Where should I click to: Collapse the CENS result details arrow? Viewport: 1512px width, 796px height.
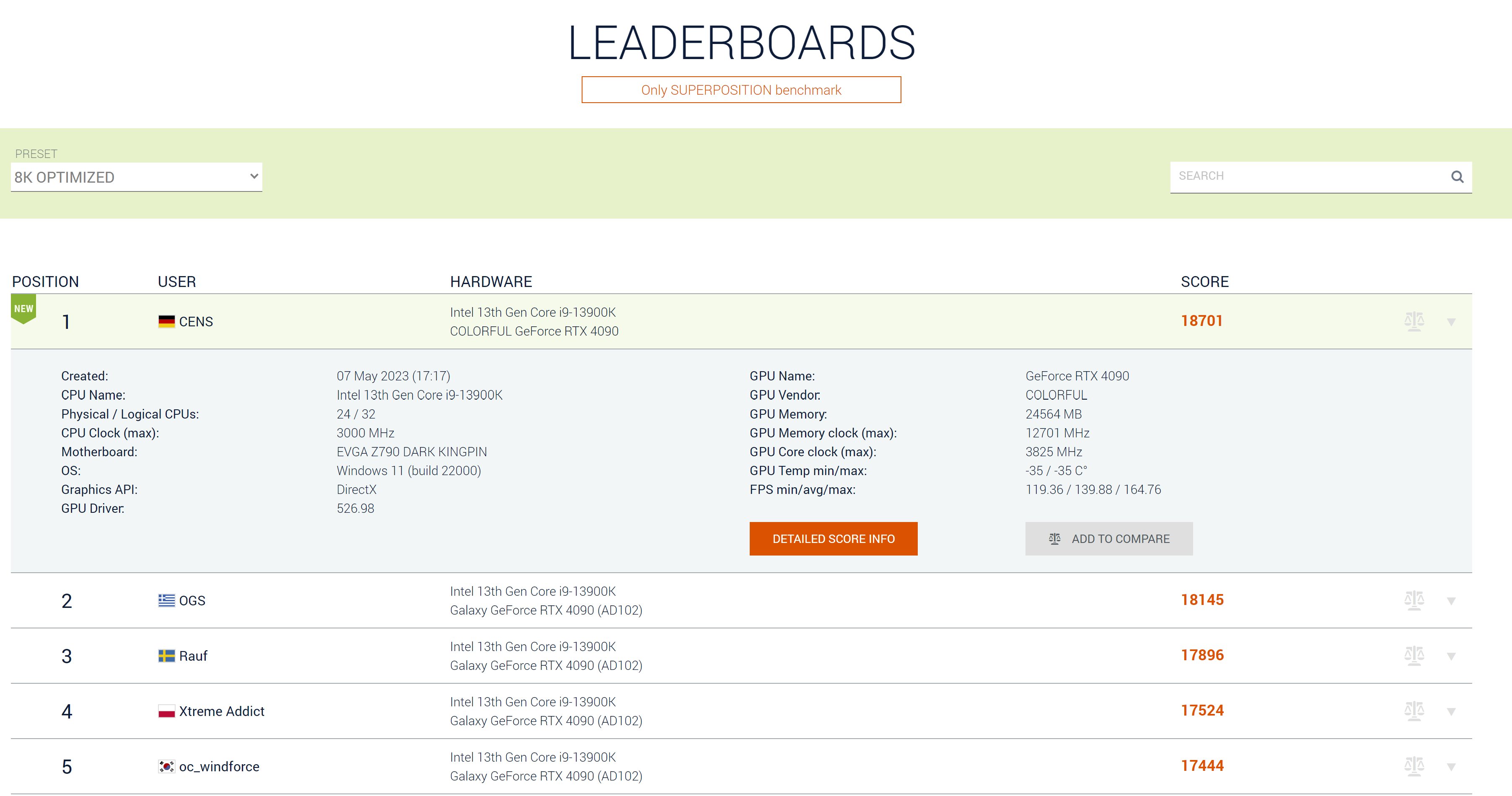(x=1451, y=322)
